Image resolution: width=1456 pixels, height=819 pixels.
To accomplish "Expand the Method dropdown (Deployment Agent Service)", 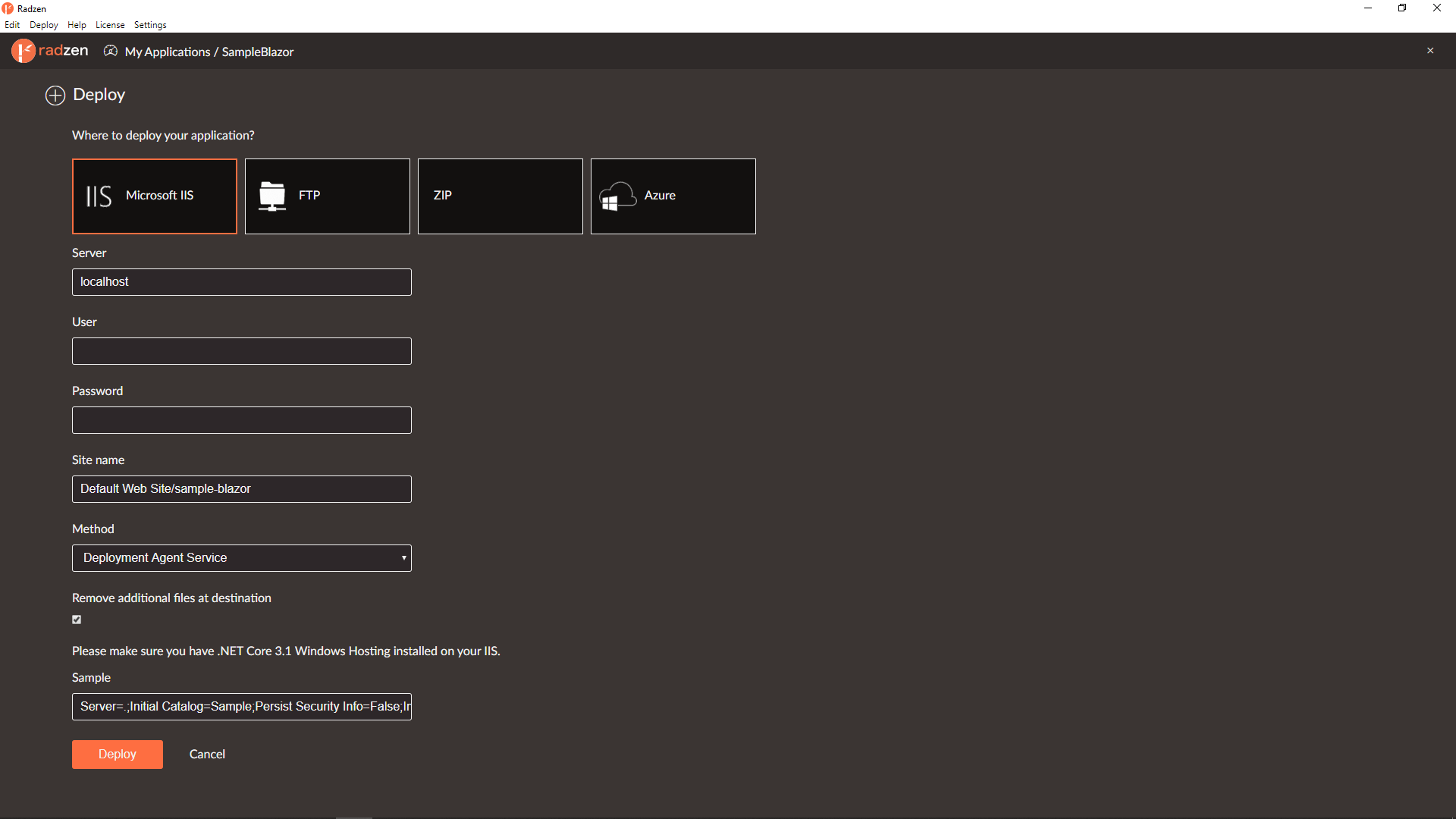I will coord(242,558).
